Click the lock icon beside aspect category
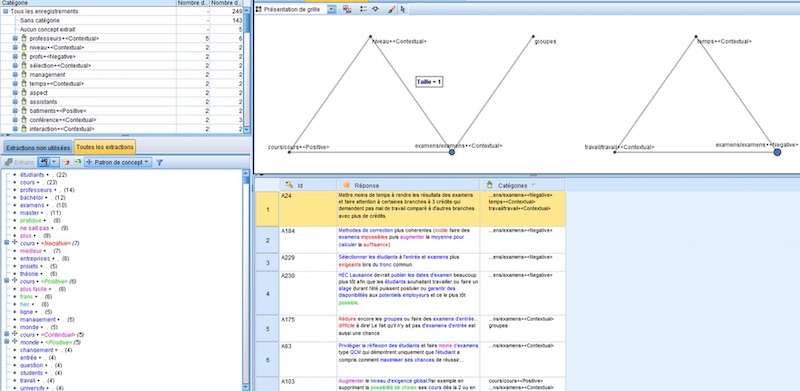This screenshot has height=391, width=800. coord(23,92)
